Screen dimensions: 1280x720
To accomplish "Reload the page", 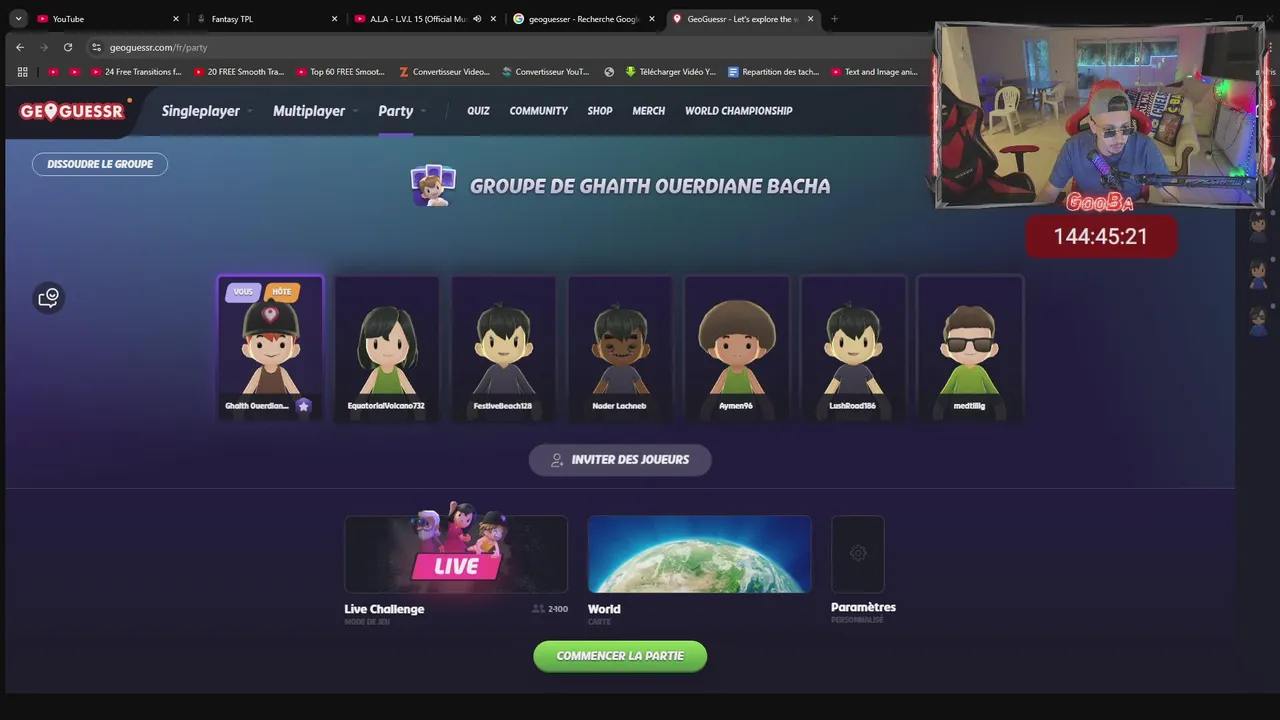I will [68, 47].
